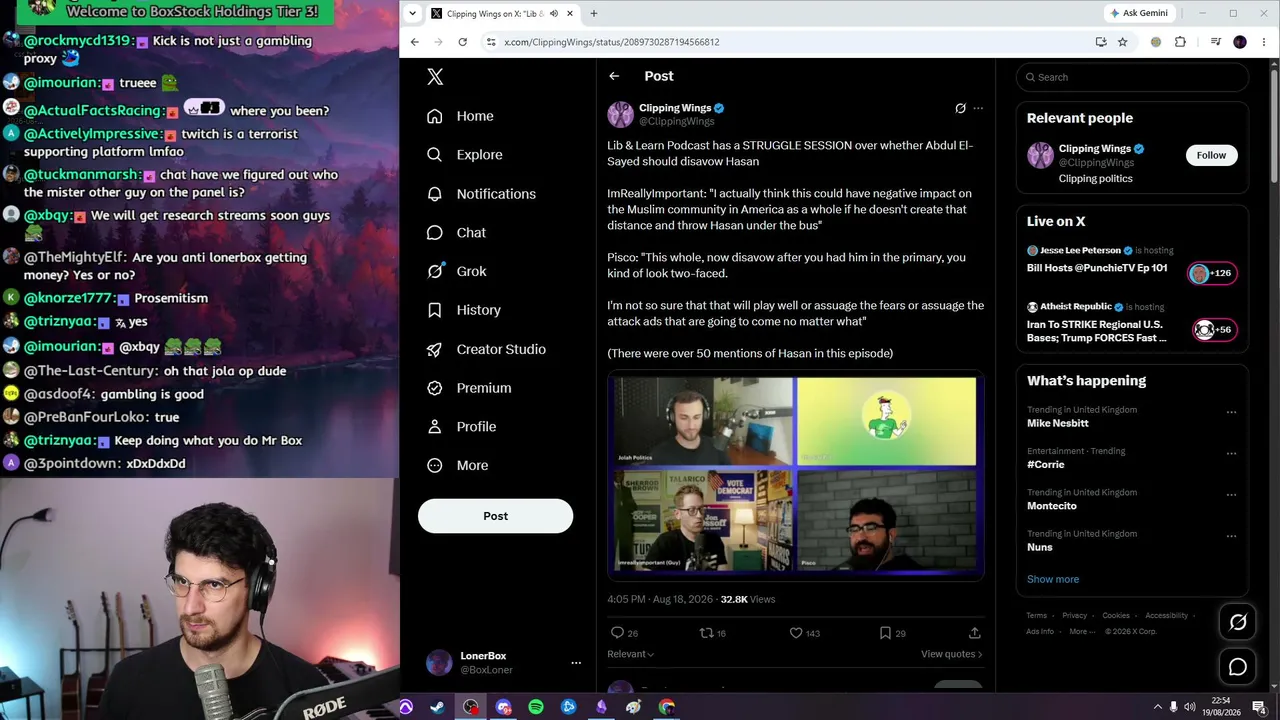The image size is (1280, 720).
Task: Open Chrome media controls icon
Action: (1215, 42)
